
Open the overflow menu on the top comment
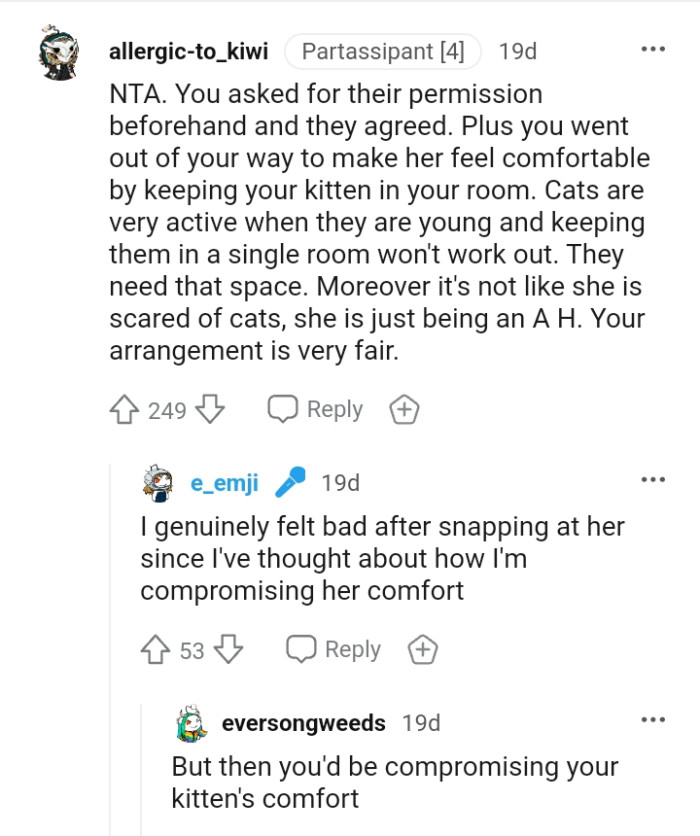point(653,47)
